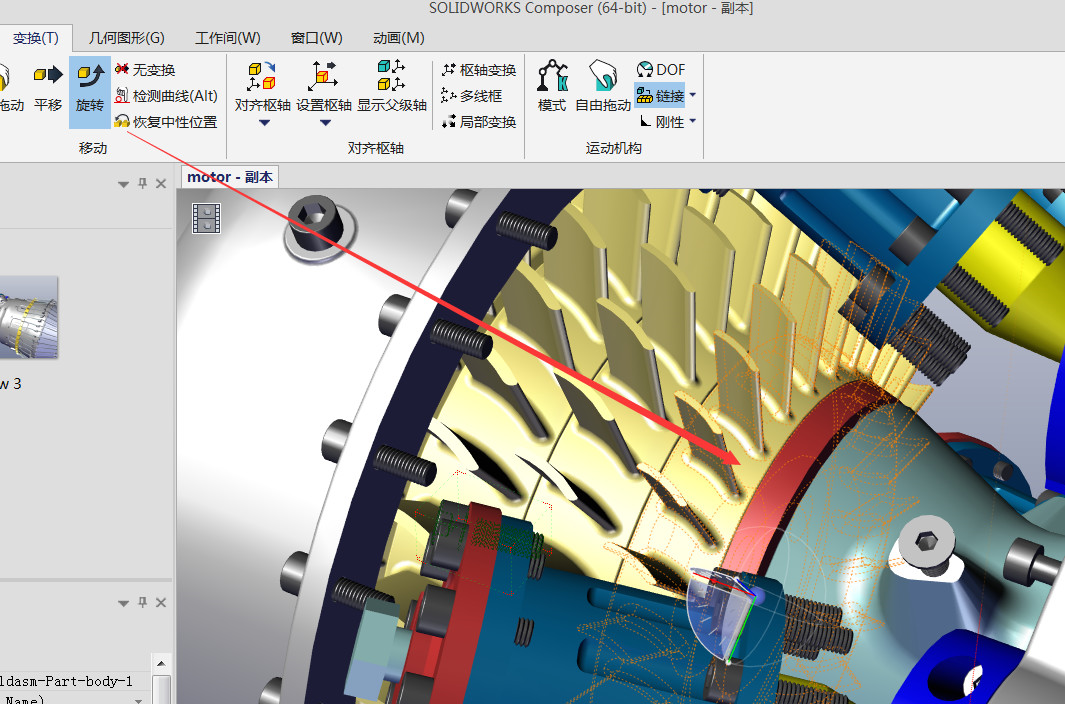Click the 检测曲线(Alt) button
The height and width of the screenshot is (704, 1065).
[166, 96]
